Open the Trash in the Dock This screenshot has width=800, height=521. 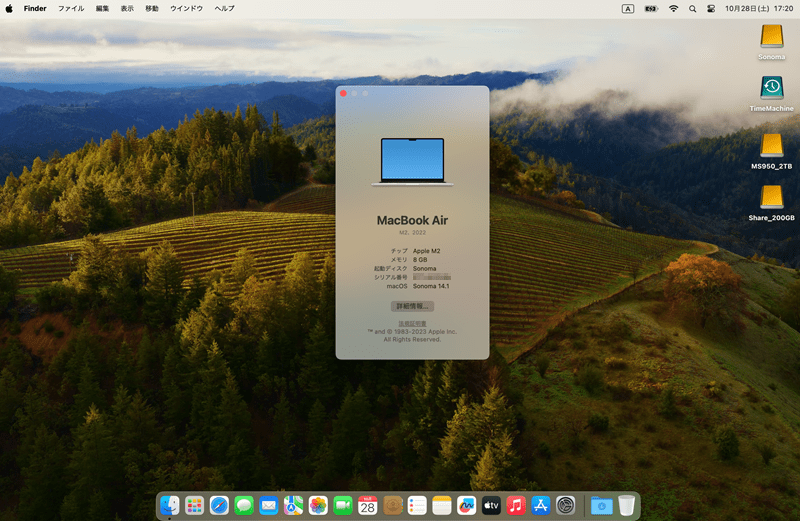click(x=627, y=506)
